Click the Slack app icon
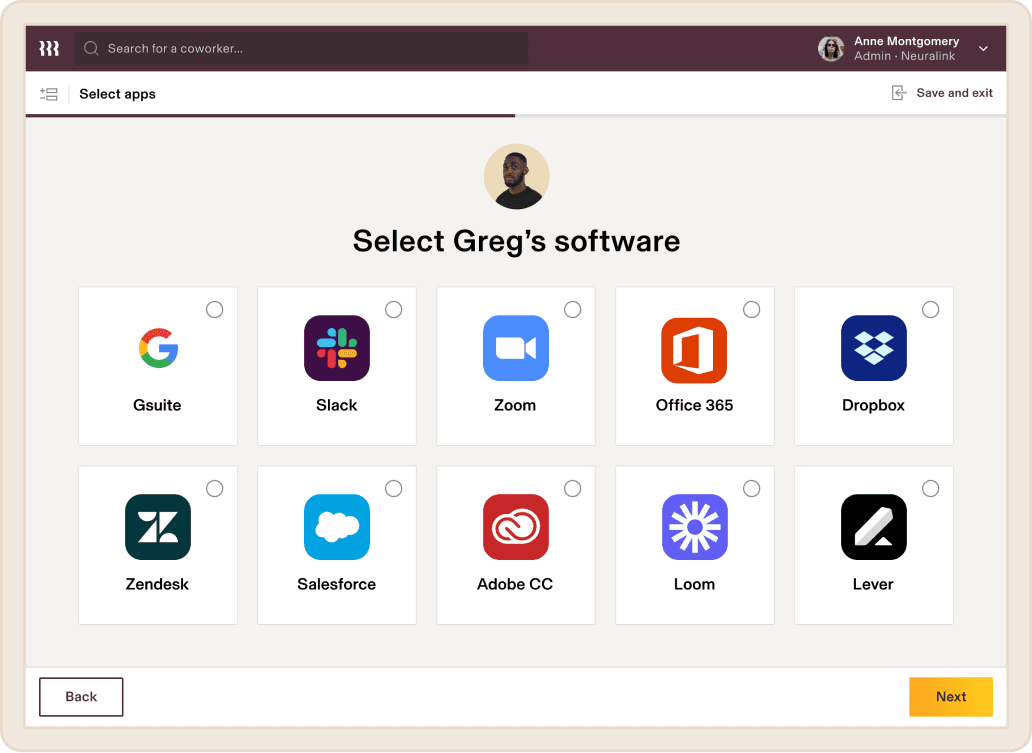The image size is (1032, 753). 336,348
